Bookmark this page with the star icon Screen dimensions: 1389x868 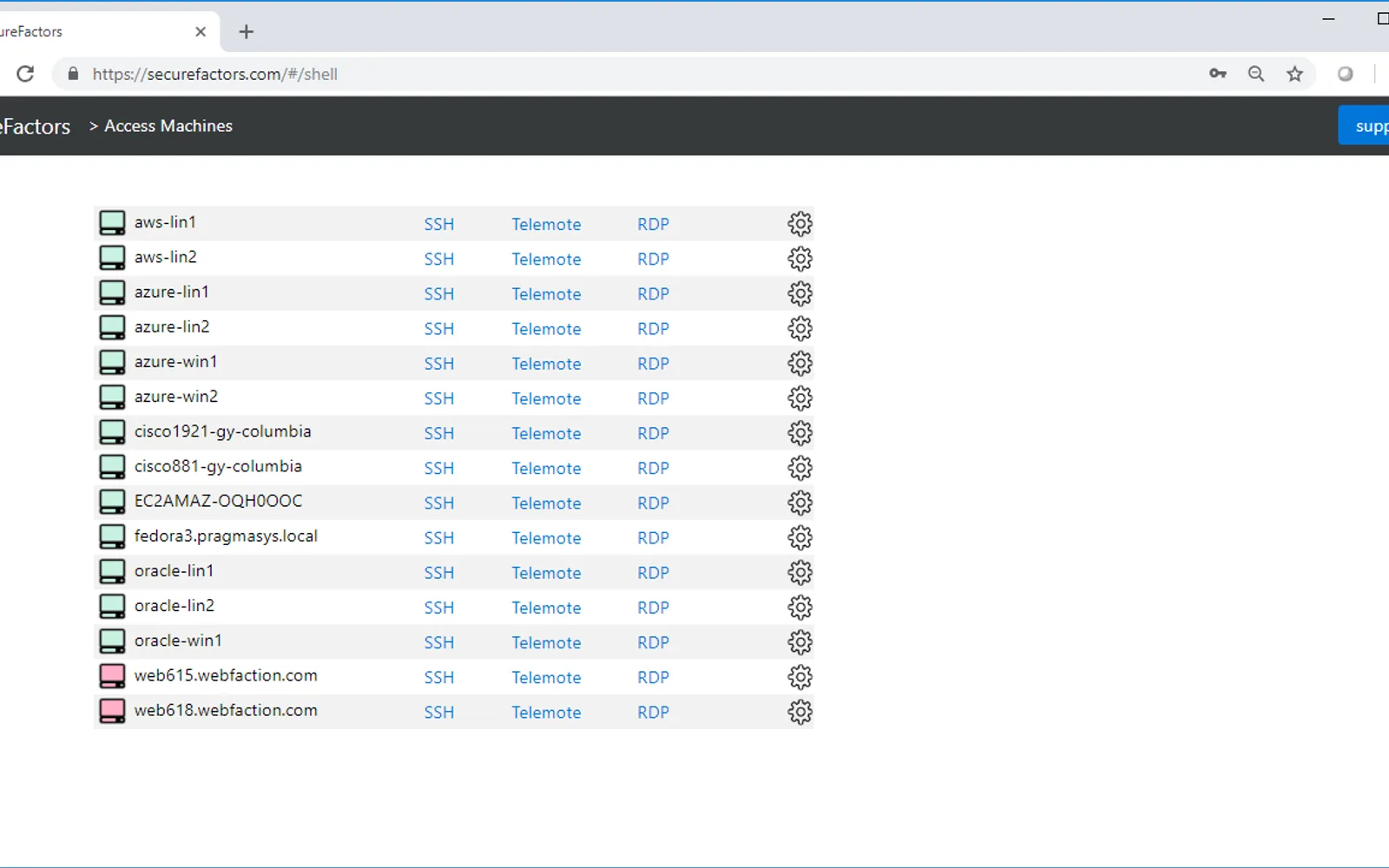(1294, 74)
